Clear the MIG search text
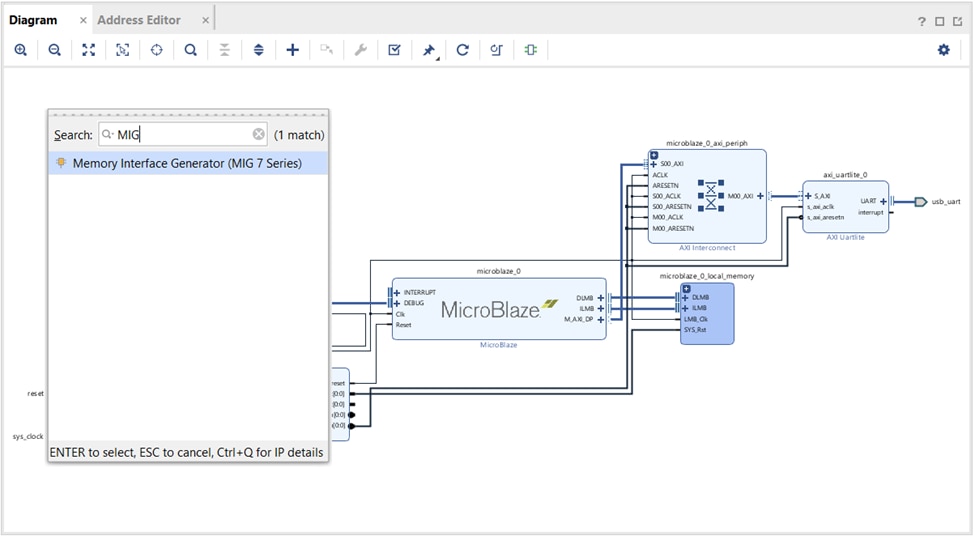Screen dimensions: 975x536 point(259,134)
